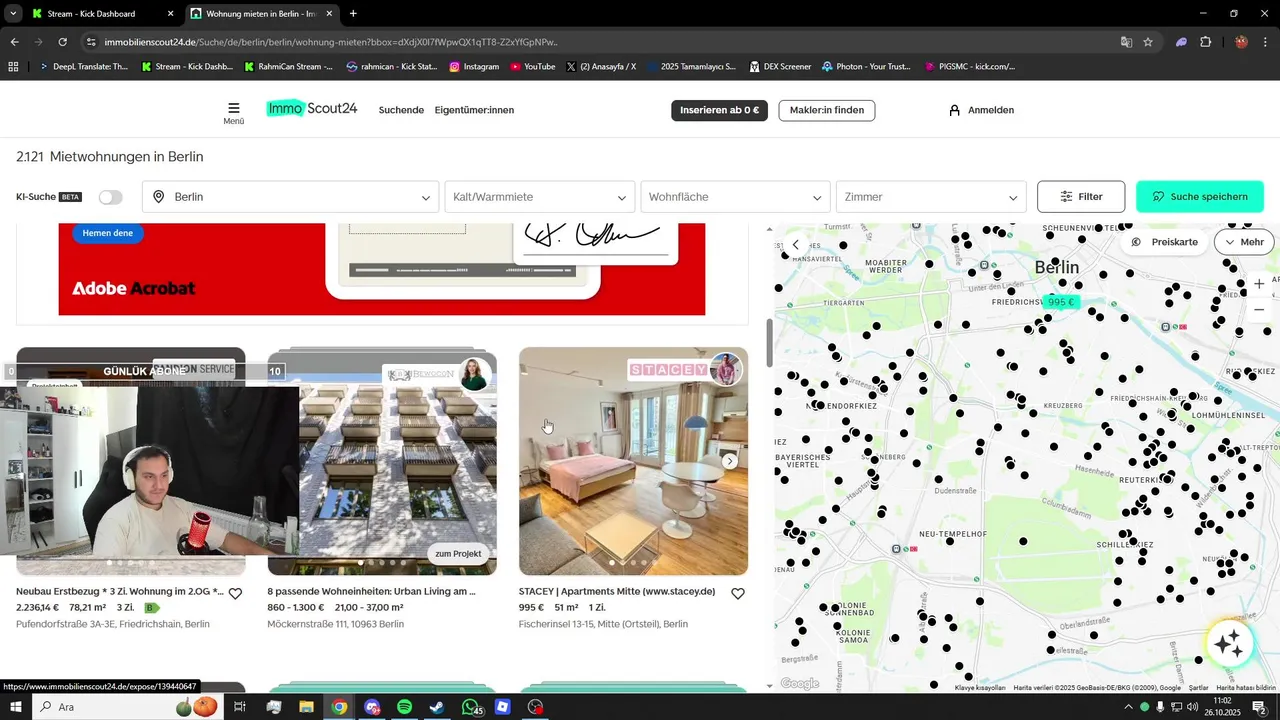
Task: Click the Chrome address bar URL
Action: (330, 42)
